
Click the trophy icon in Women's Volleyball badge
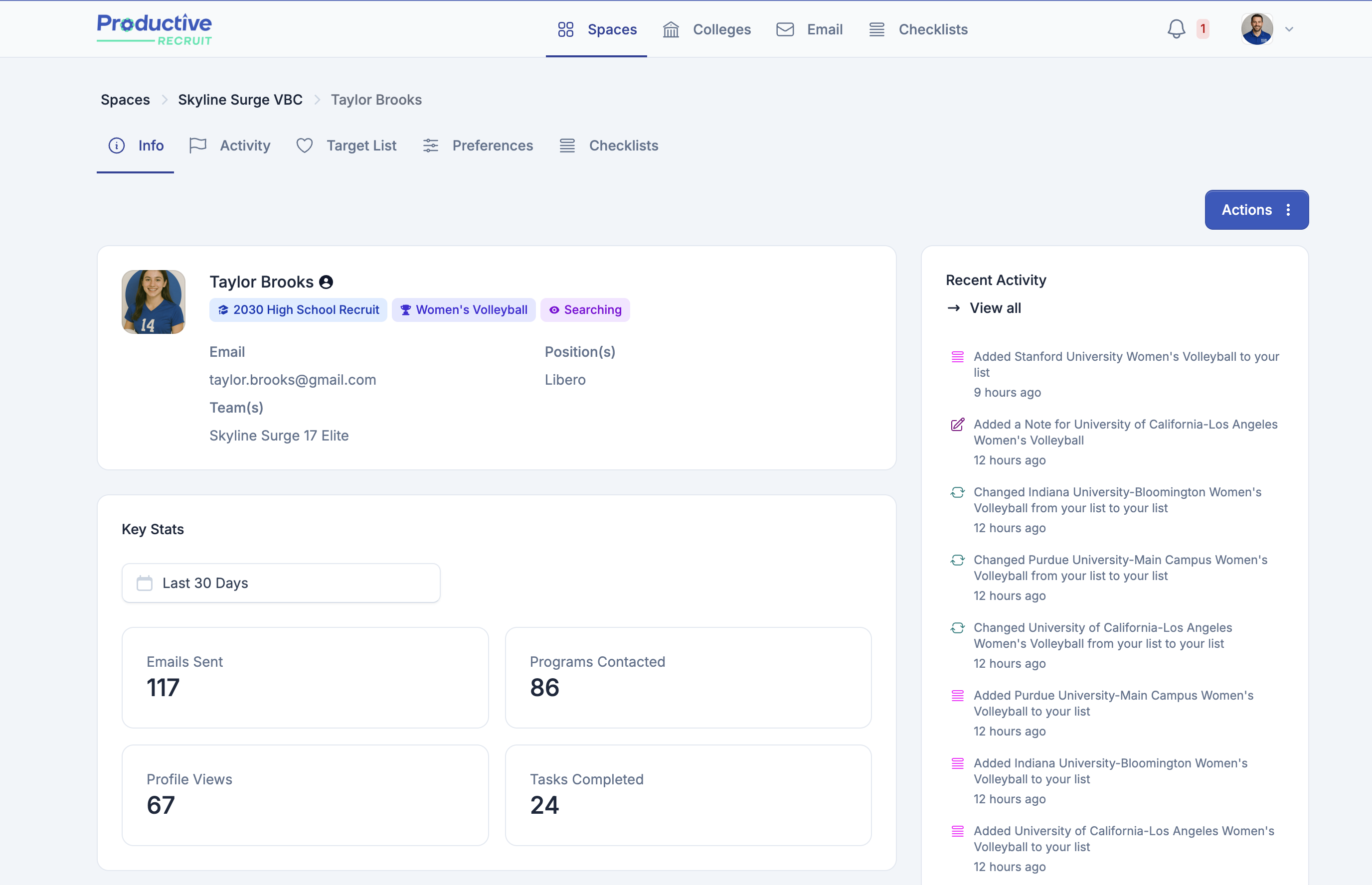[406, 310]
